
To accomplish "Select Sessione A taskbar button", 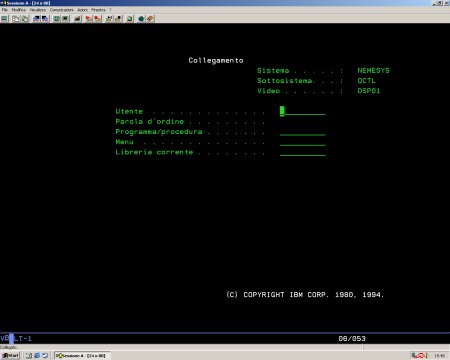I will (82, 356).
